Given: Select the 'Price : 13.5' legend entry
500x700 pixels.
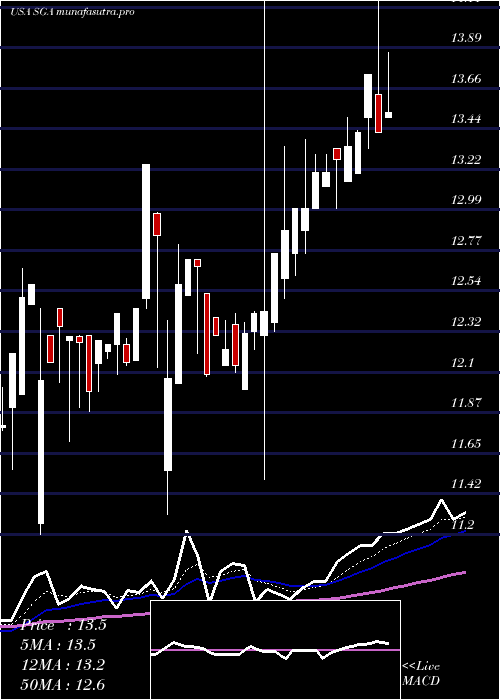Looking at the screenshot, I should pos(63,625).
